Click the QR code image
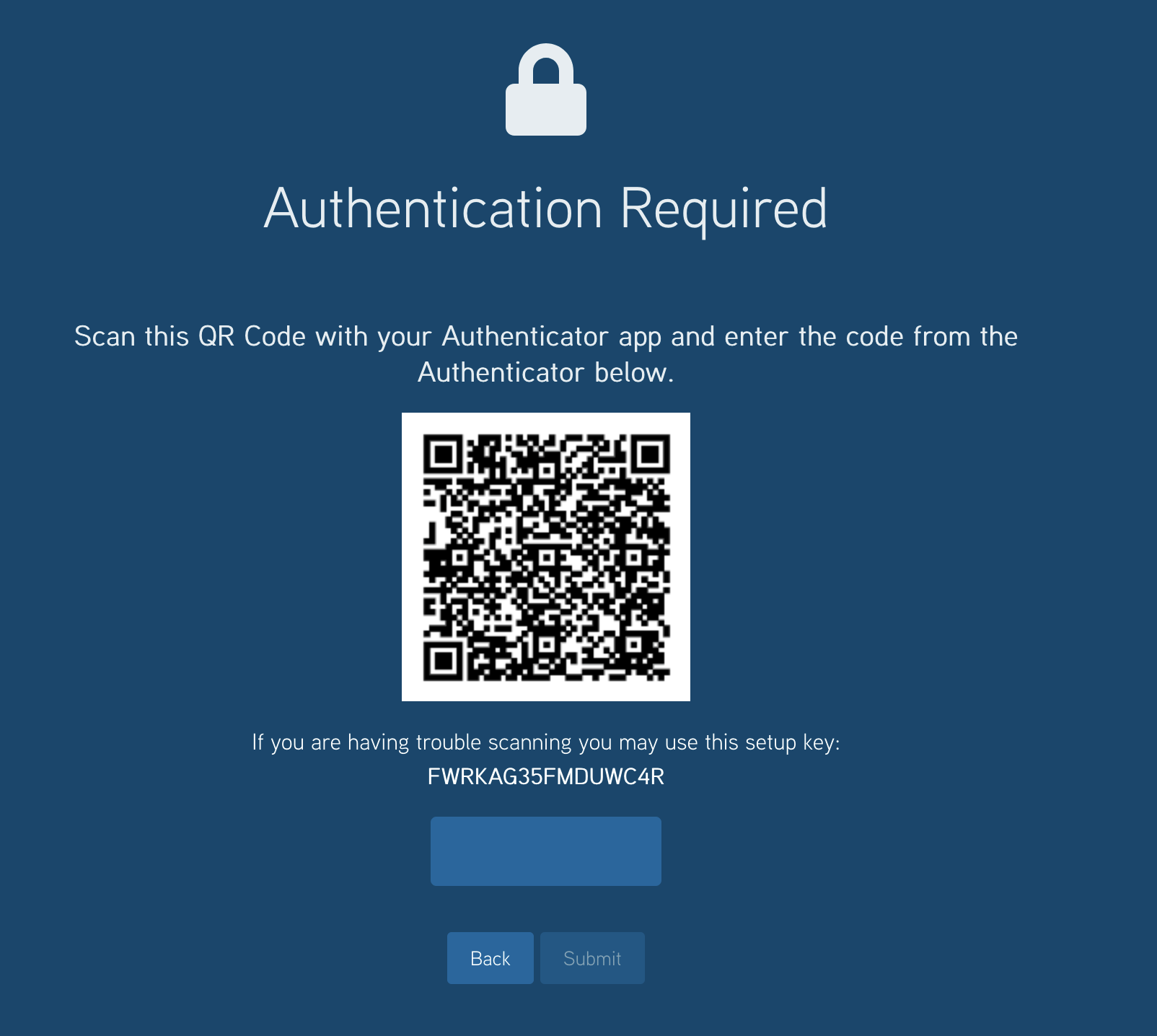1157x1036 pixels. [x=546, y=557]
